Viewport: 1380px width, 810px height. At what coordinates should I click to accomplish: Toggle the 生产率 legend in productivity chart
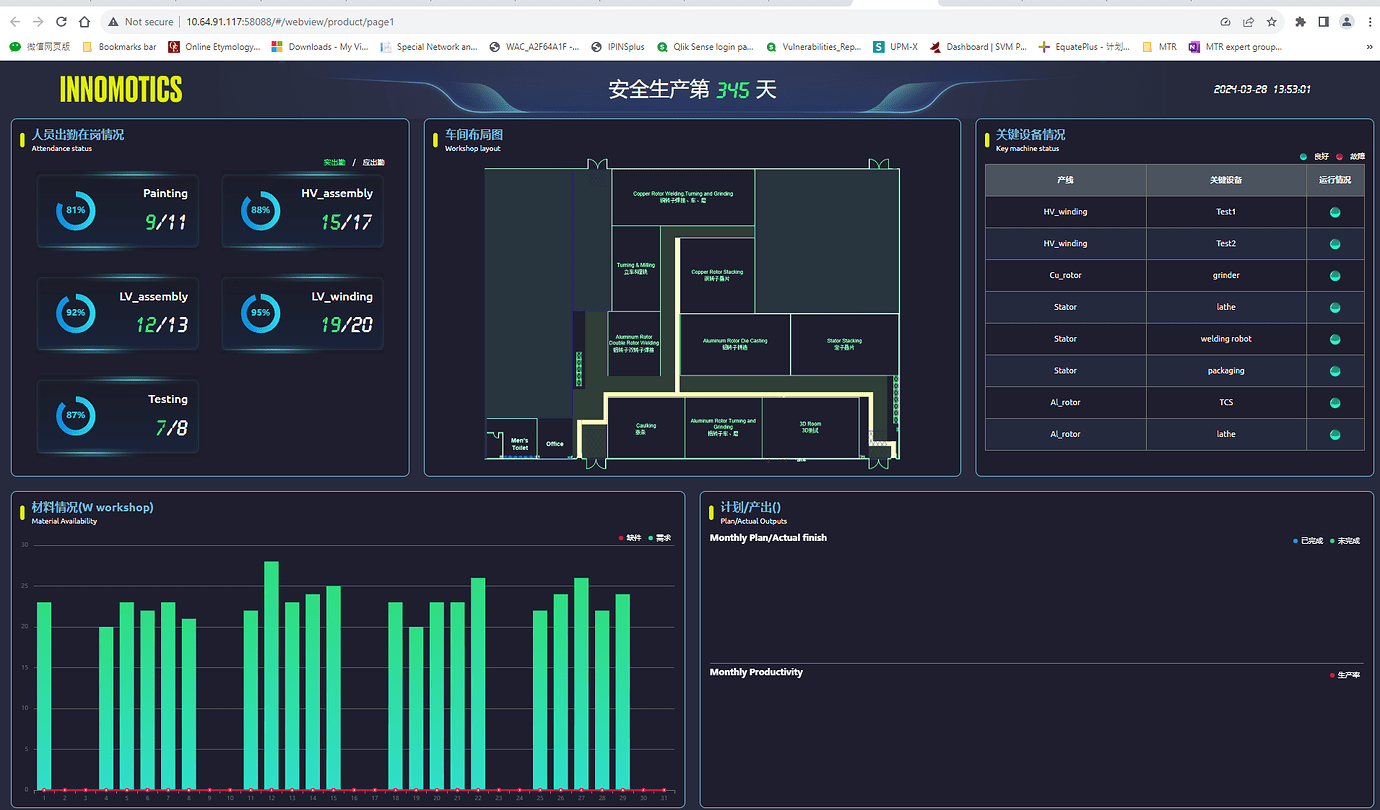[x=1345, y=675]
